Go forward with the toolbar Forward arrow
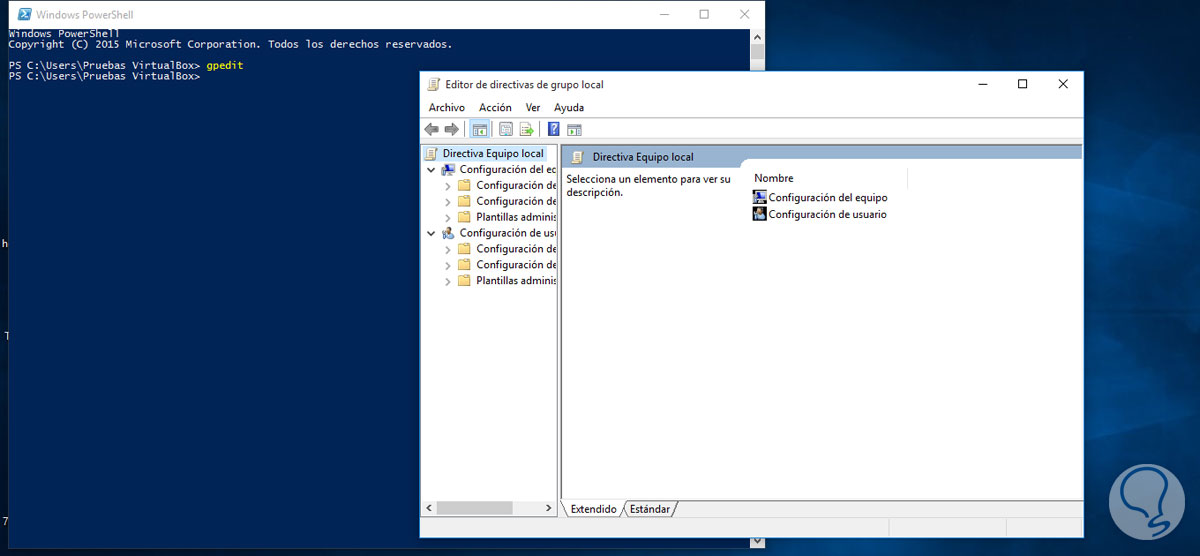The height and width of the screenshot is (556, 1200). (452, 129)
